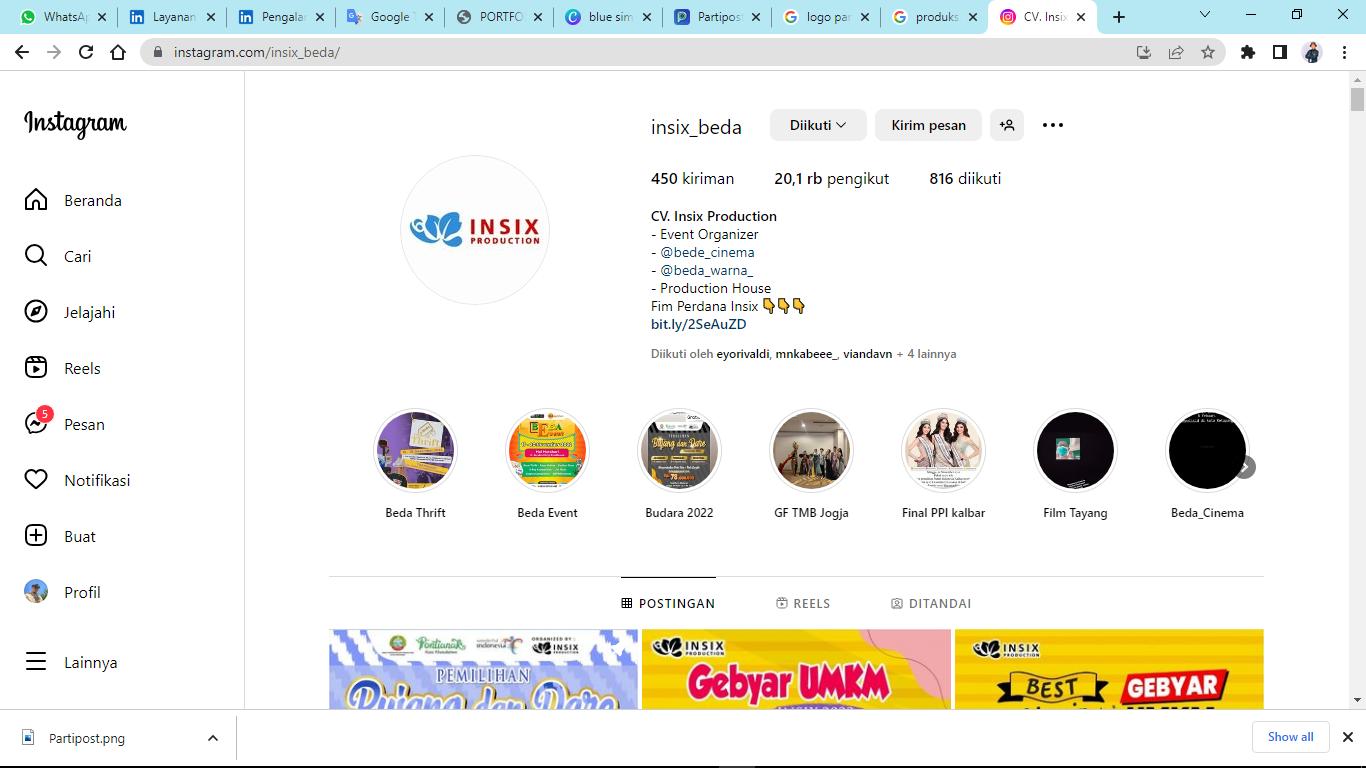Open the tab search chevron
The width and height of the screenshot is (1366, 768).
1205,15
